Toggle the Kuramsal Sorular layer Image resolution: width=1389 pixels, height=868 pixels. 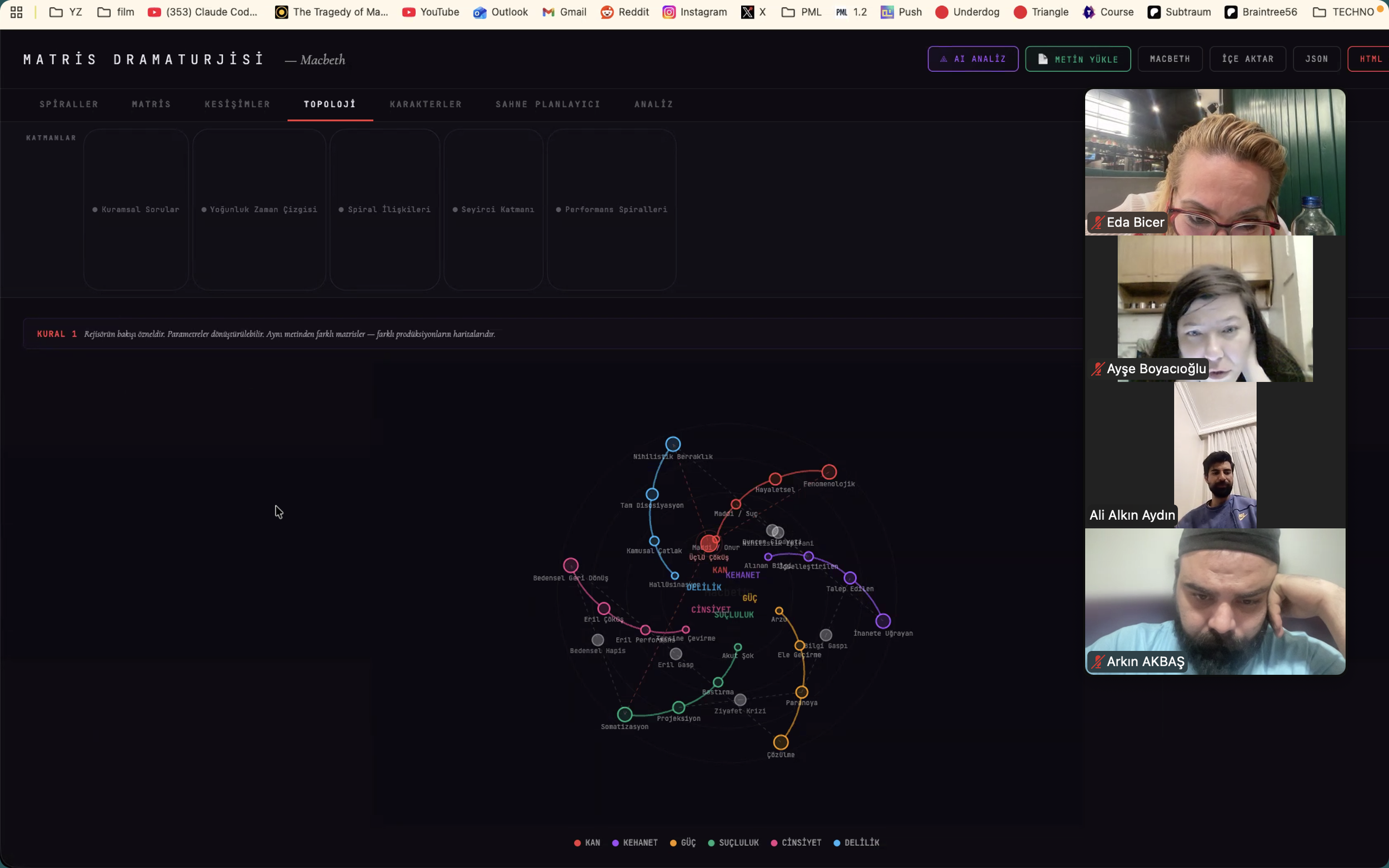(x=136, y=209)
